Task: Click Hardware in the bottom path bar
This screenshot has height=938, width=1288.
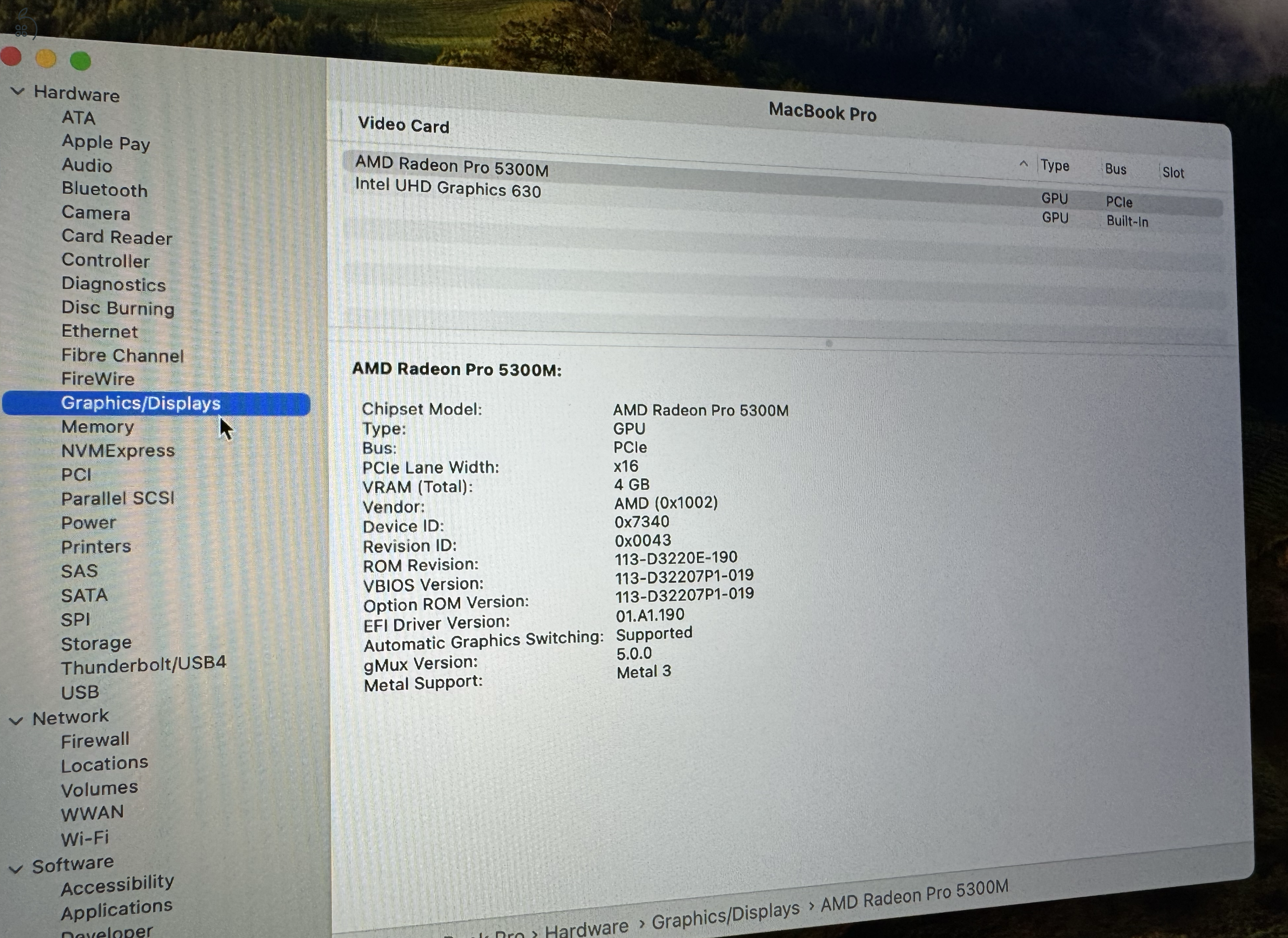Action: (x=586, y=928)
